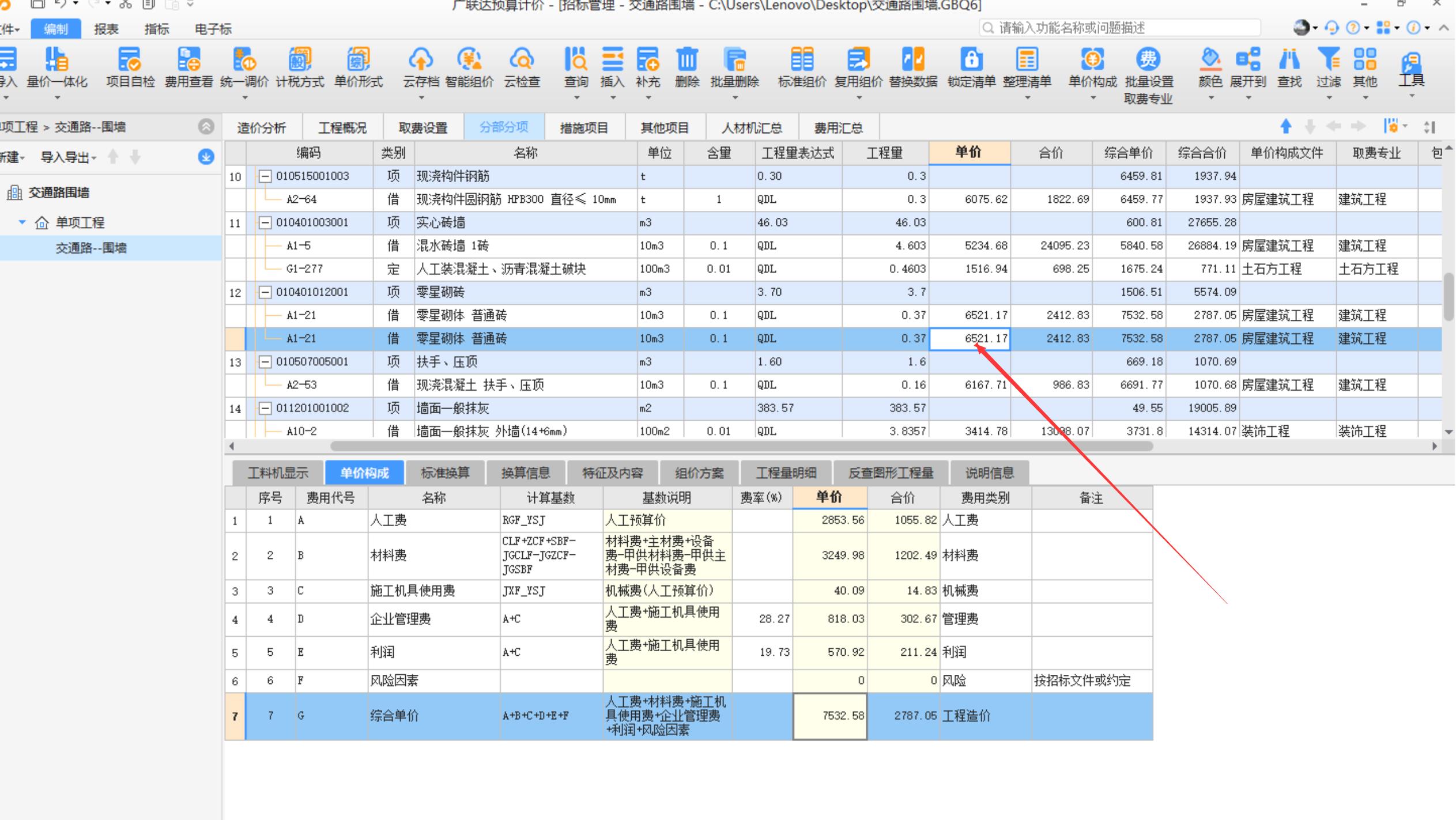The width and height of the screenshot is (1456, 820).
Task: Open 反查图形工程量 tab
Action: [891, 473]
